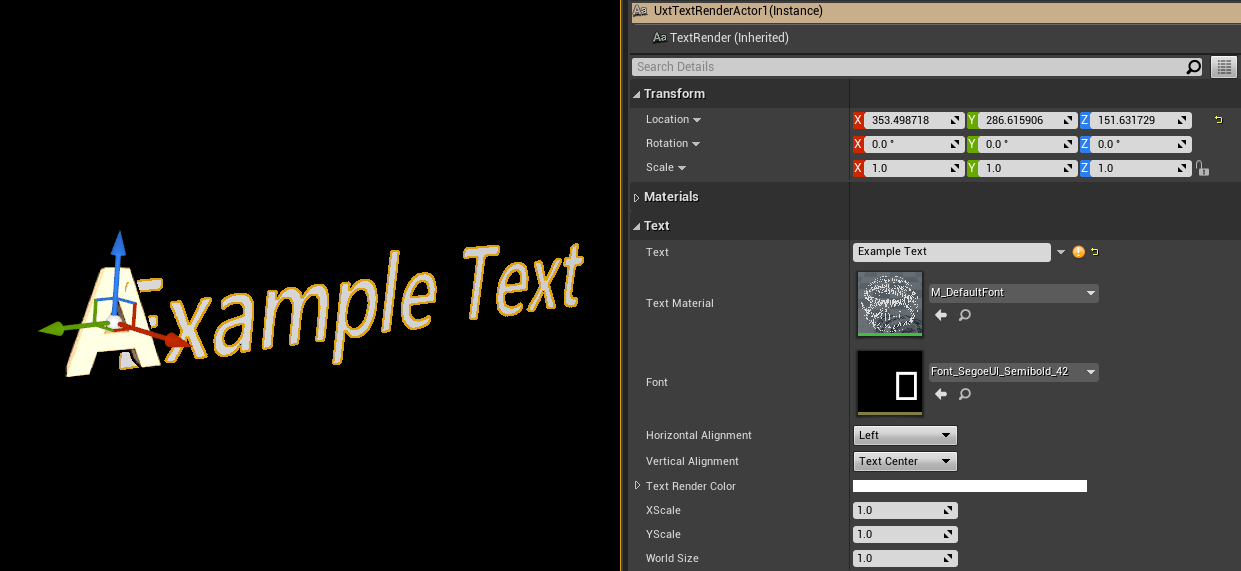Use selected asset arrow for Font
The width and height of the screenshot is (1241, 571).
941,394
